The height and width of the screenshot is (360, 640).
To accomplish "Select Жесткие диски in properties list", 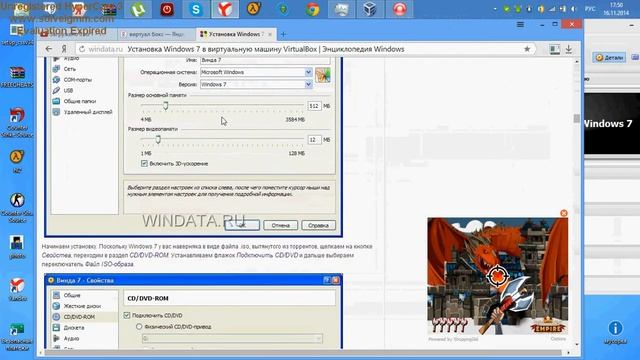I will (x=82, y=306).
